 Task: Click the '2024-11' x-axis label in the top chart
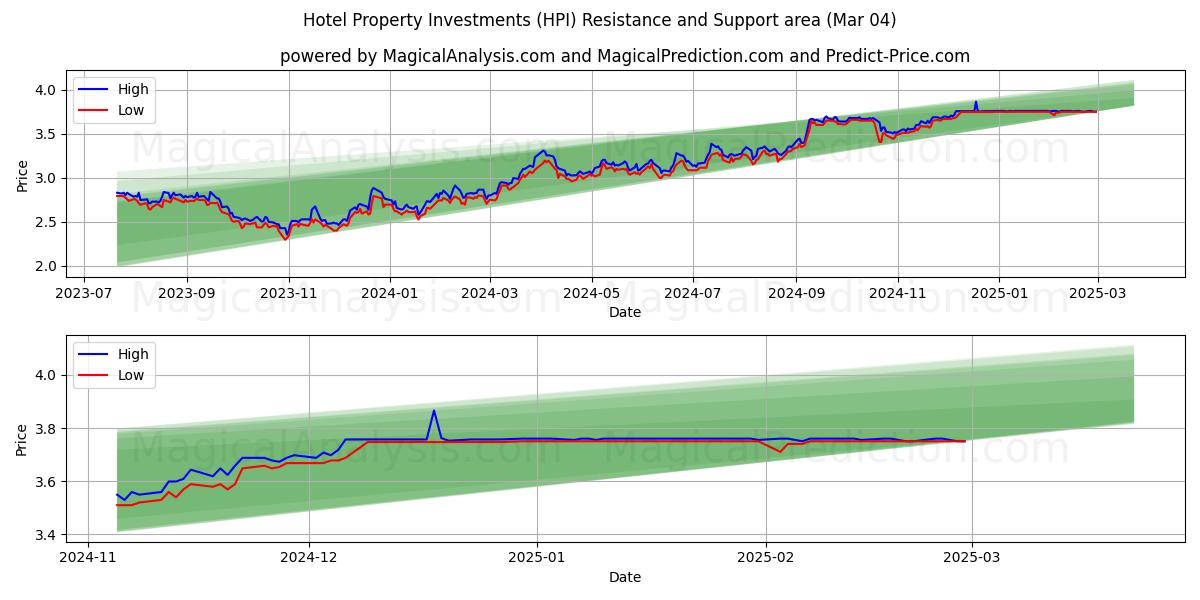pos(897,295)
